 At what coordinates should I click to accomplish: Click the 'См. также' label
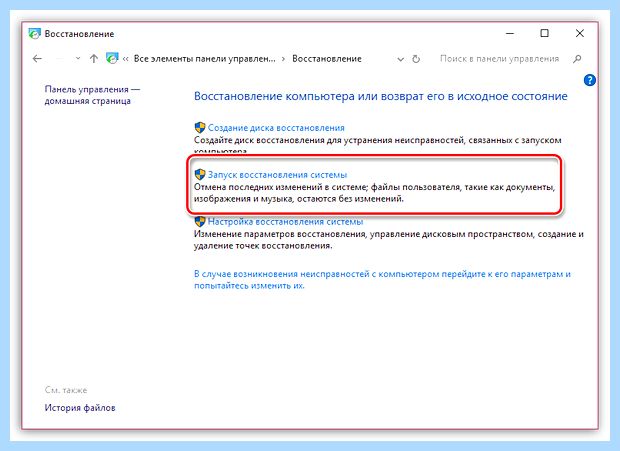click(66, 390)
